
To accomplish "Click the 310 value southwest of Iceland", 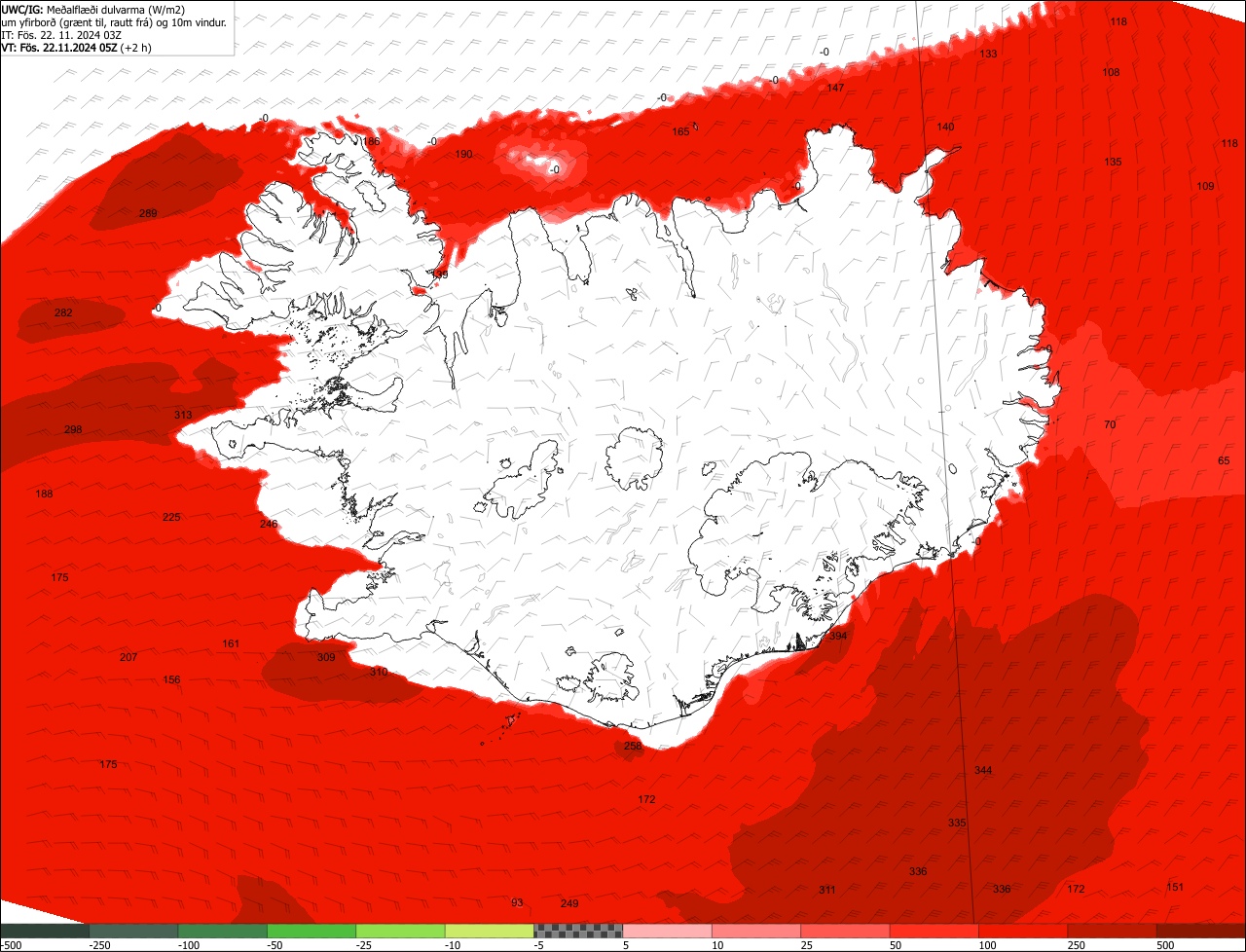I will [x=379, y=672].
